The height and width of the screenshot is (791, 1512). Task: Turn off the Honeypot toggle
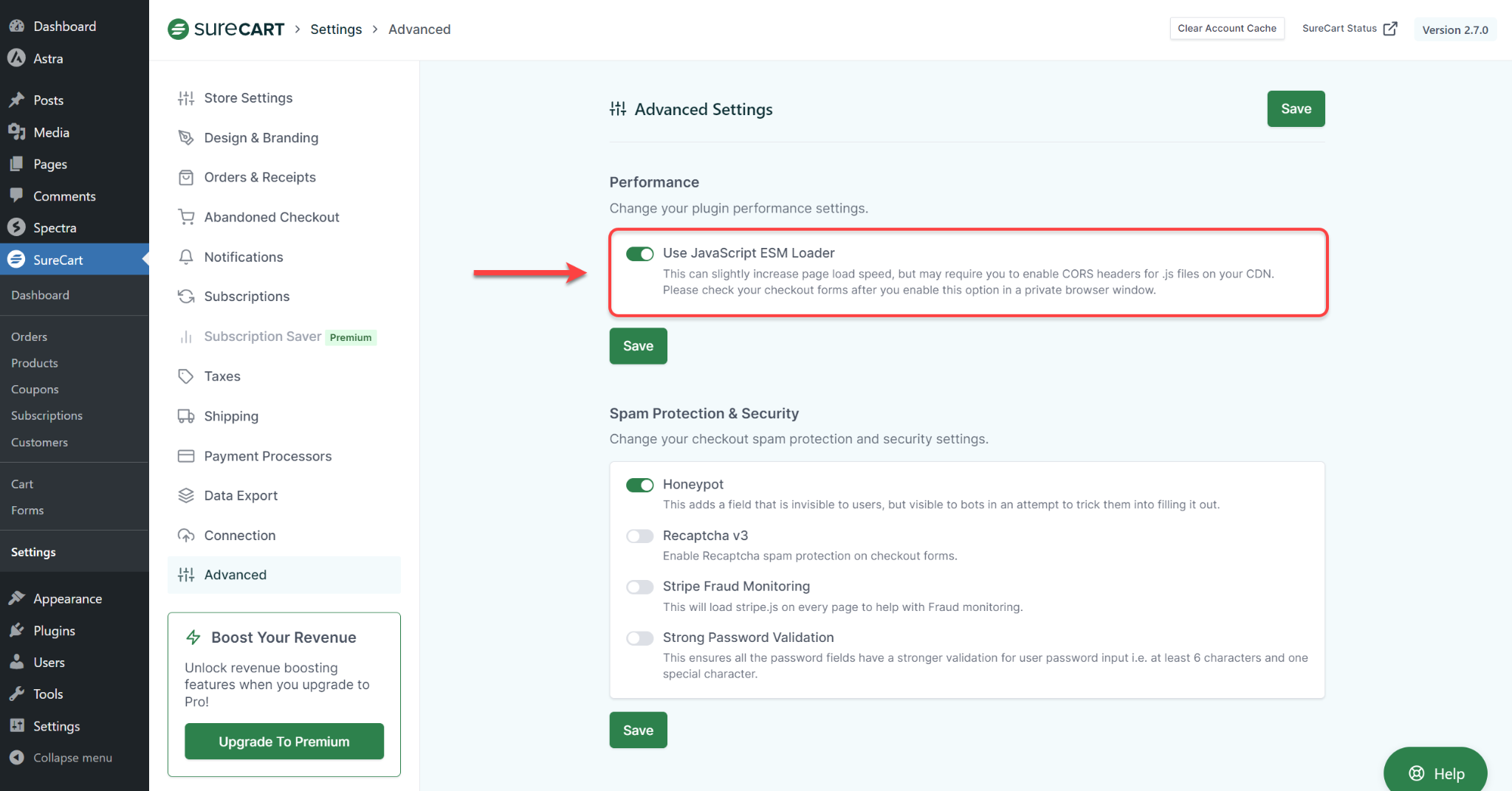[x=639, y=485]
